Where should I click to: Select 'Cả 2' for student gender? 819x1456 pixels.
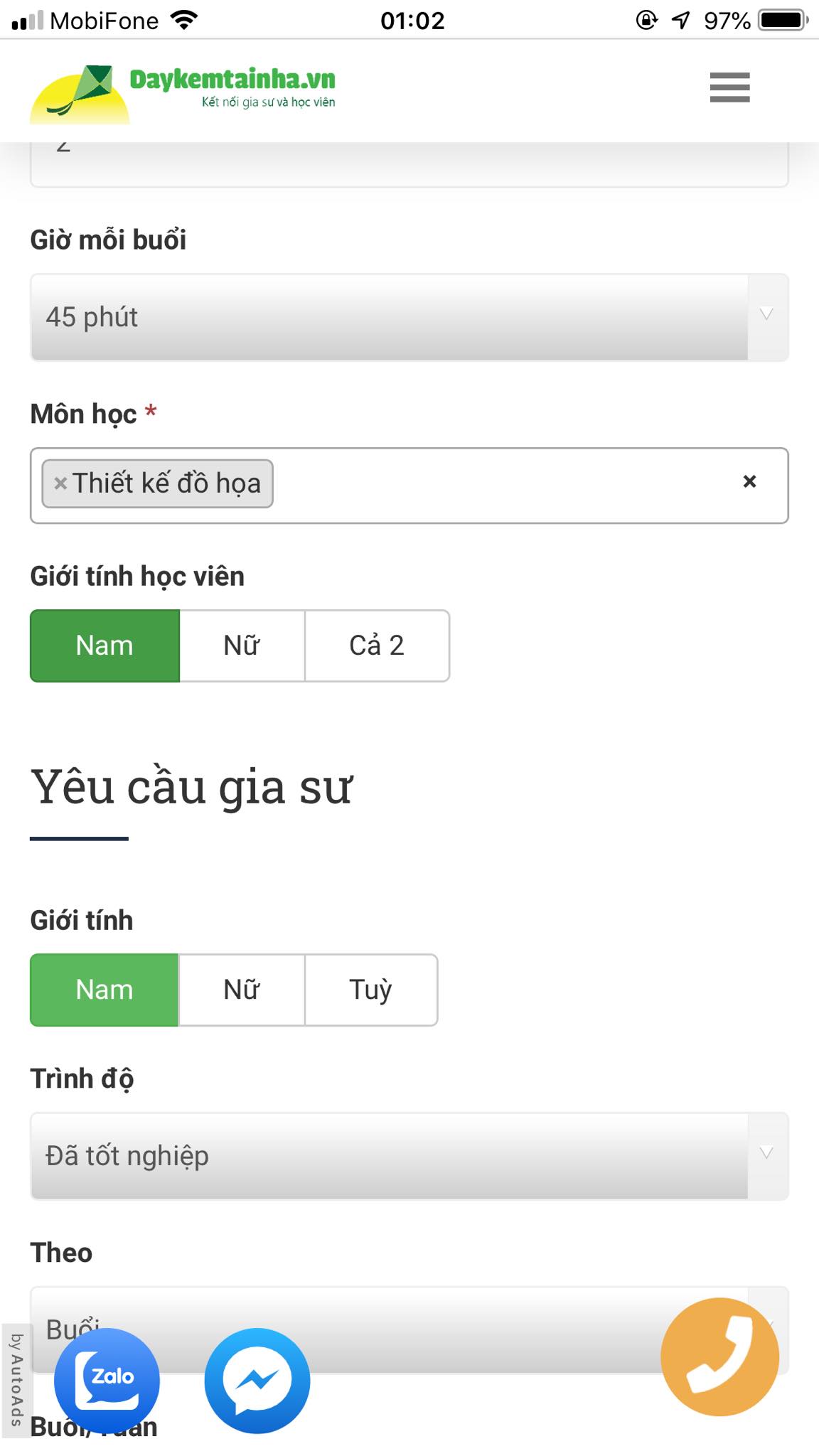point(377,646)
